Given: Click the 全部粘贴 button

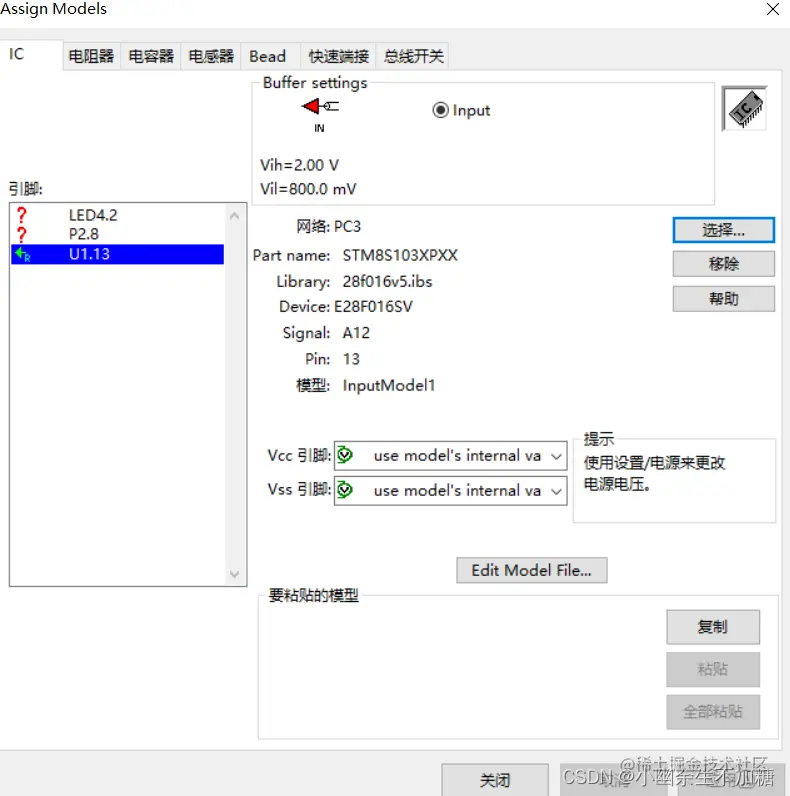Looking at the screenshot, I should [x=713, y=712].
